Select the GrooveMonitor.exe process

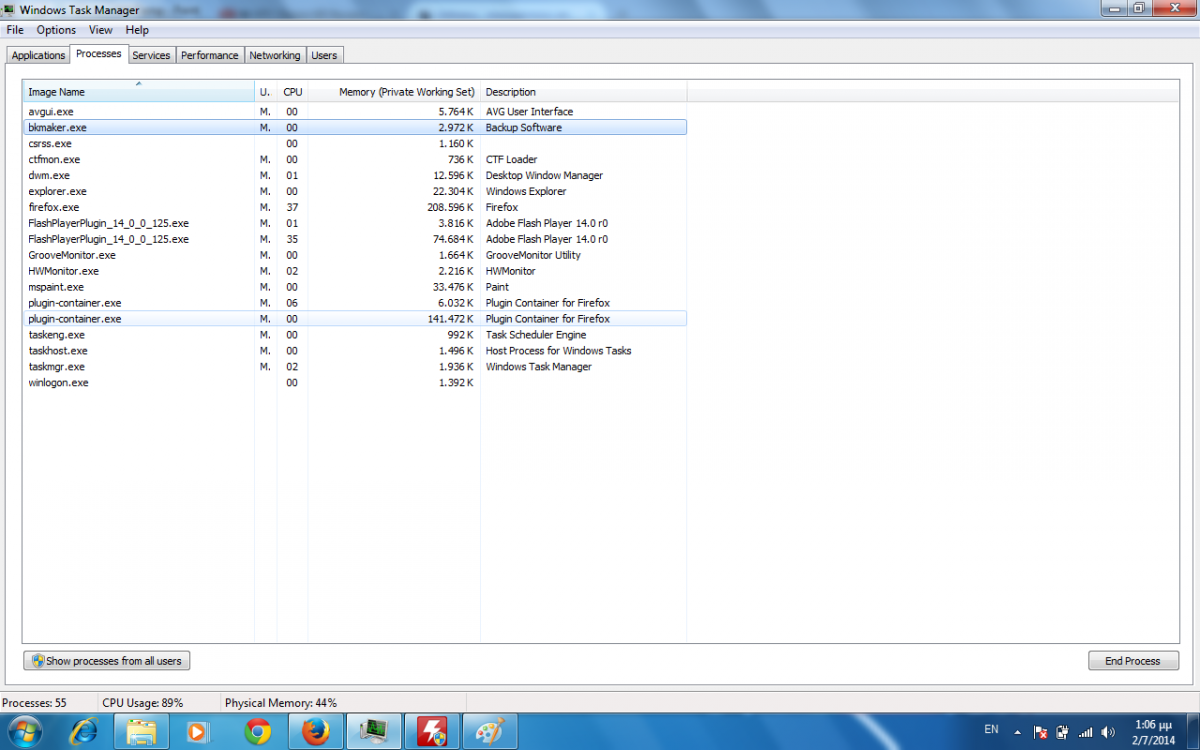355,255
